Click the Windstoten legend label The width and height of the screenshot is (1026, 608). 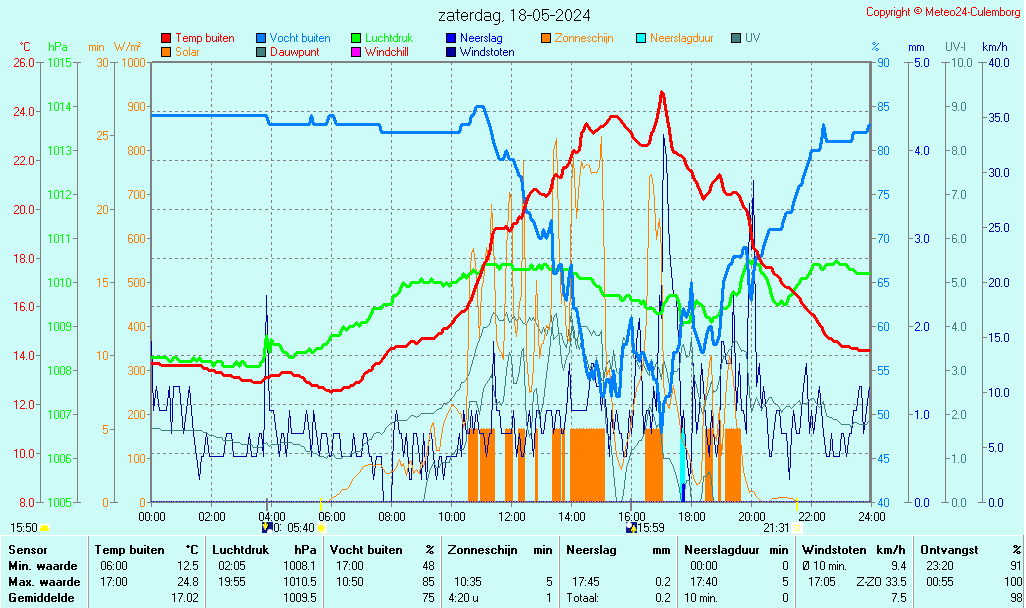coord(487,52)
